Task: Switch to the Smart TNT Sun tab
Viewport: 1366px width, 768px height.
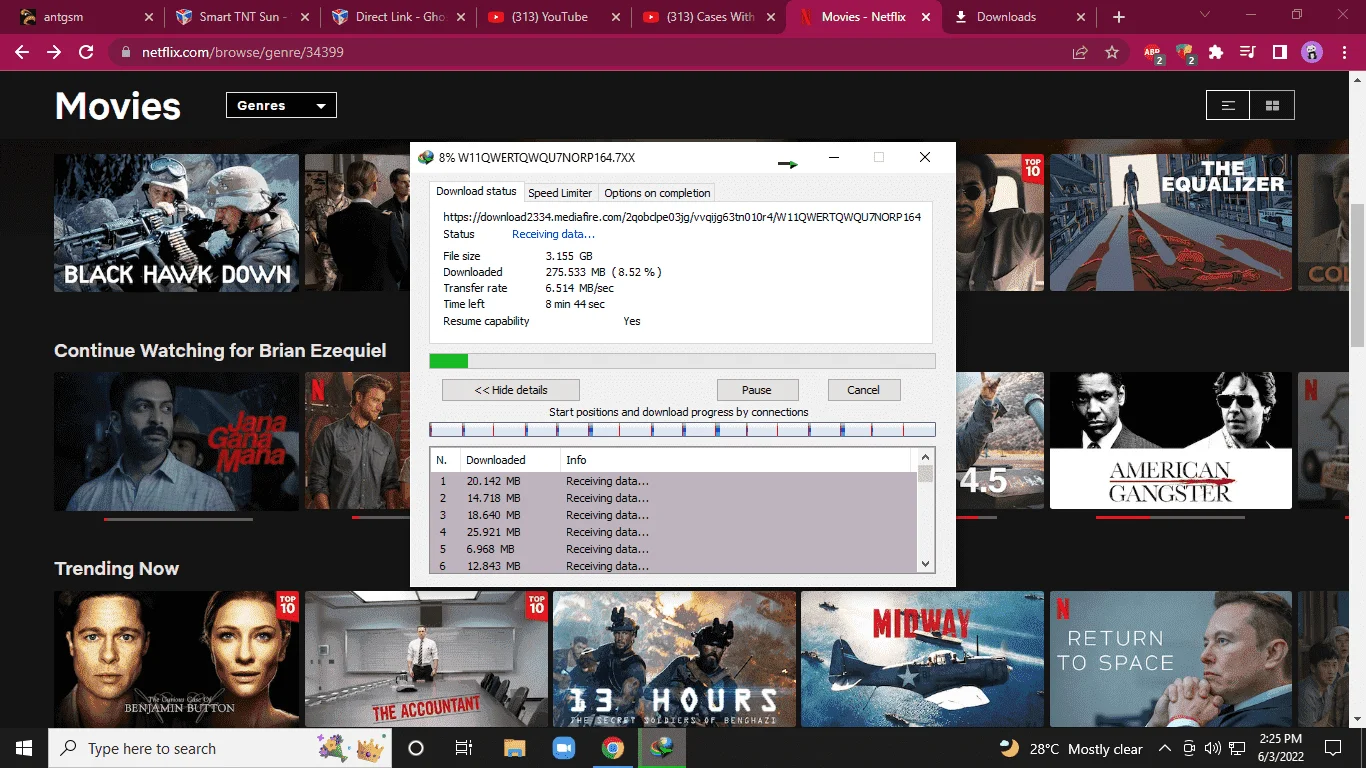Action: [244, 17]
